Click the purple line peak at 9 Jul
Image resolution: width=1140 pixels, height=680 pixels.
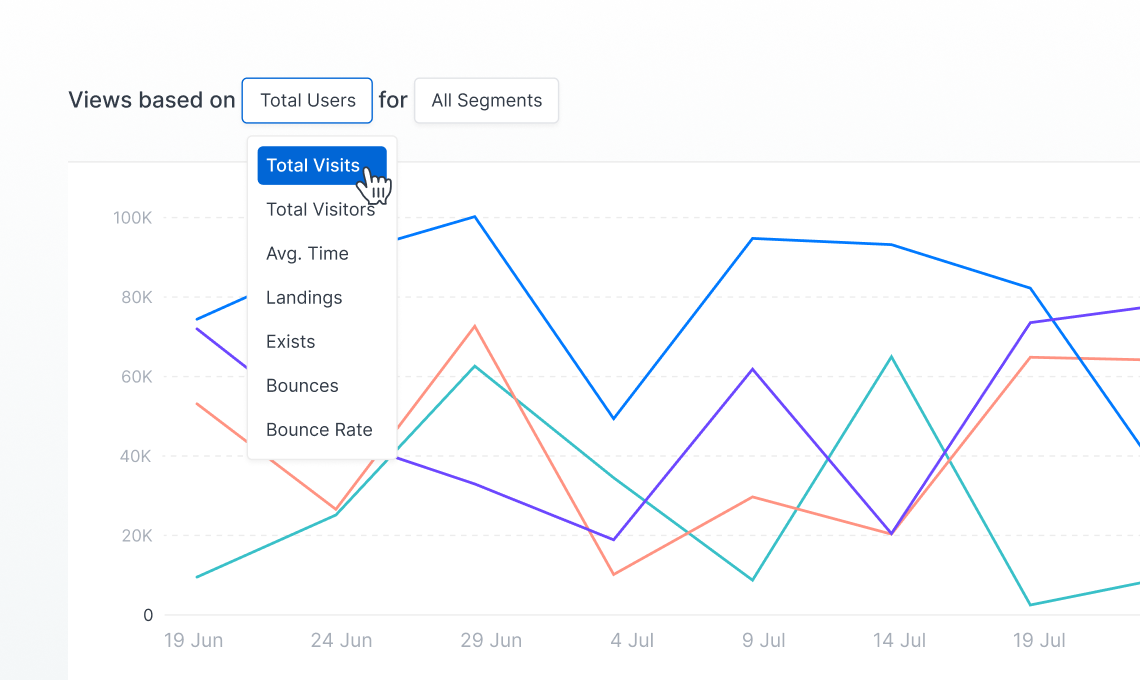[752, 369]
